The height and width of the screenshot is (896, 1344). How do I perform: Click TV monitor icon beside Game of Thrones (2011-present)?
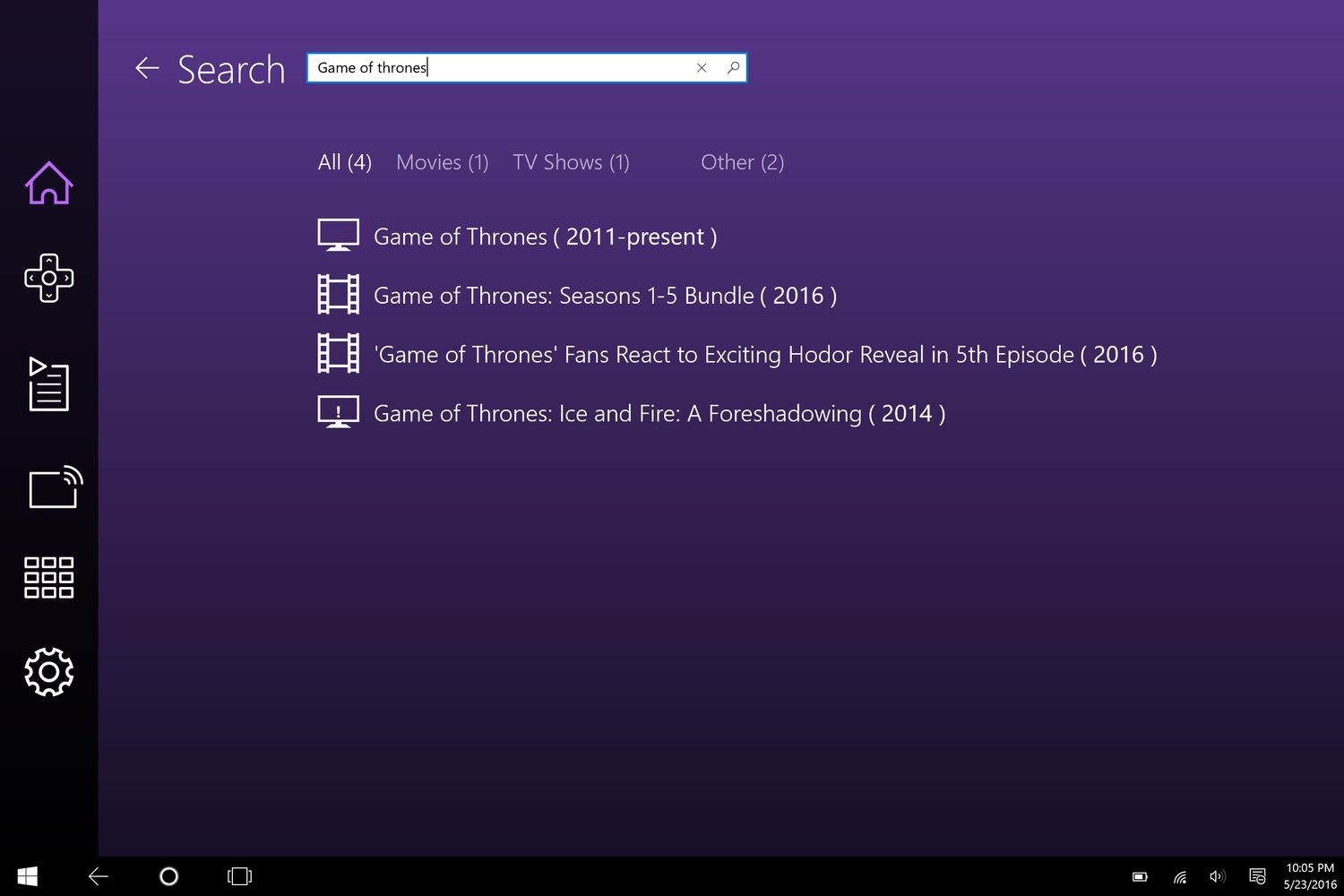tap(339, 235)
